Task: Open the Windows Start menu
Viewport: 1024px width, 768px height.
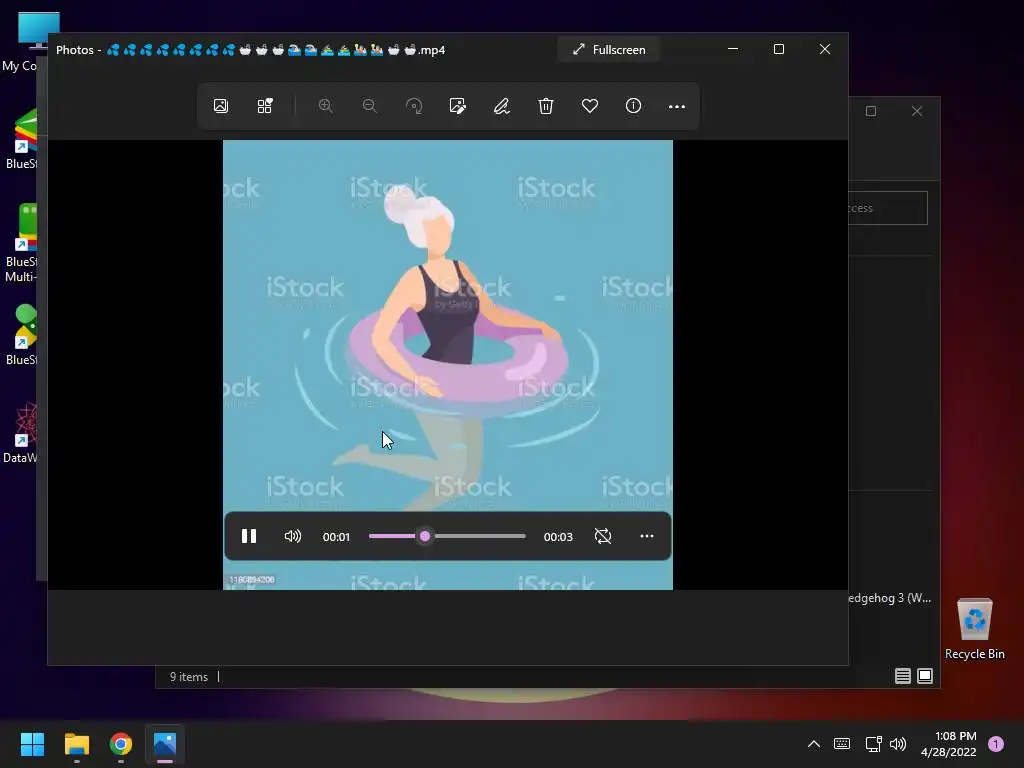Action: [32, 744]
